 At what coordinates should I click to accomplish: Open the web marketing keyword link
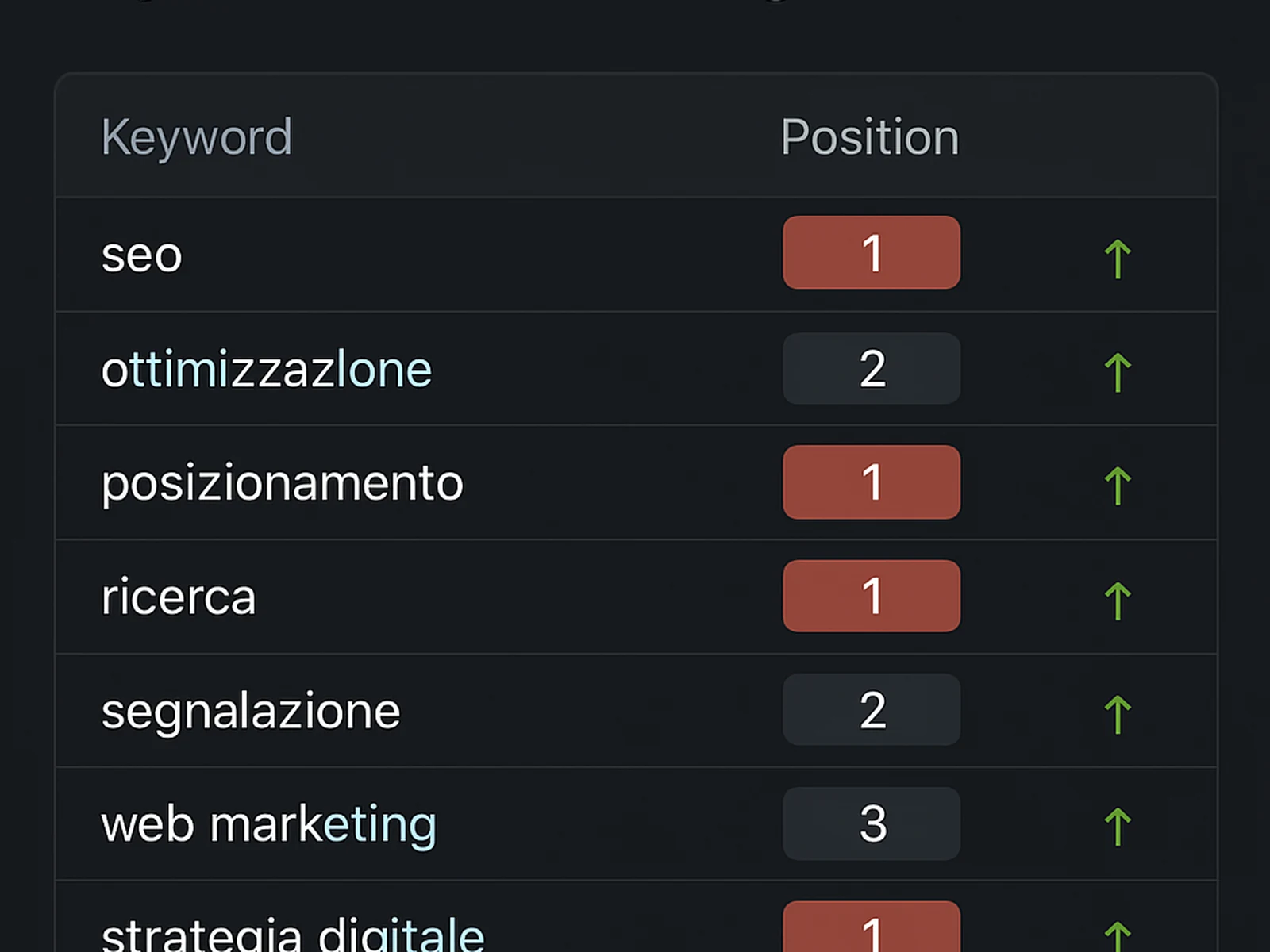coord(268,823)
